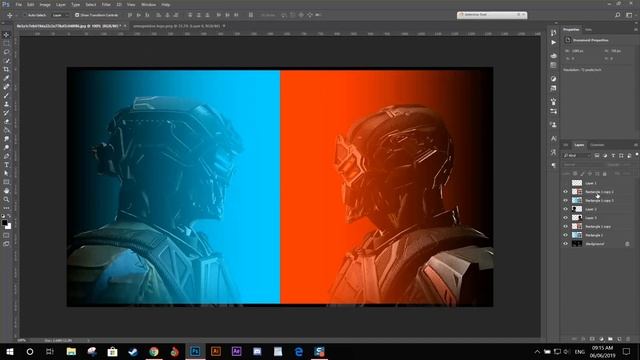Click the background color swatch
Image resolution: width=640 pixels, height=360 pixels.
point(9,227)
